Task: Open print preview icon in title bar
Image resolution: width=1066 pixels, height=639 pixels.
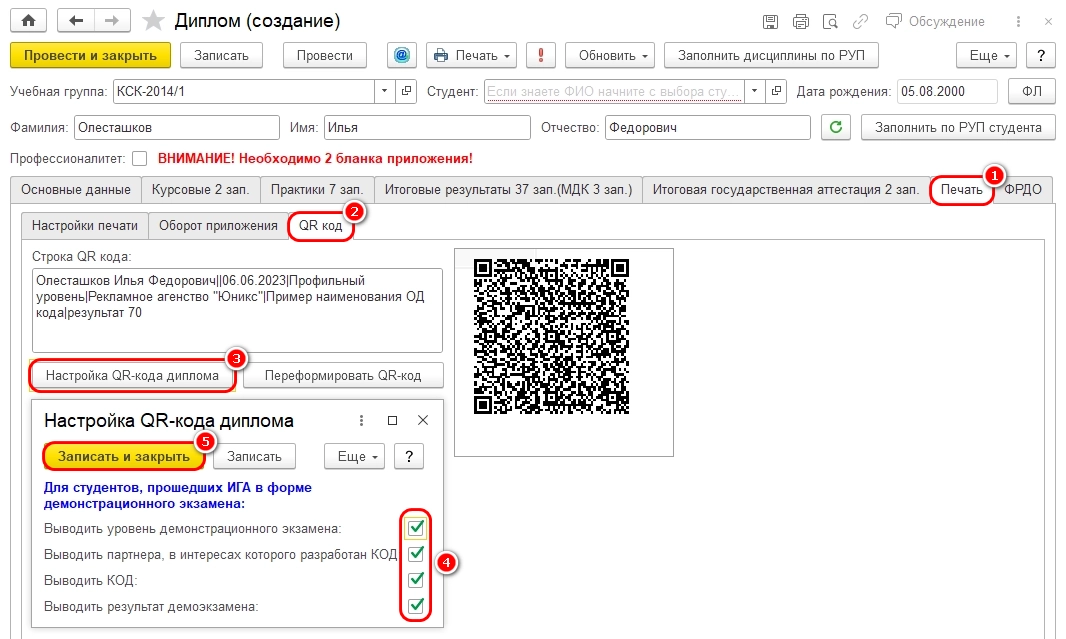Action: [x=830, y=22]
